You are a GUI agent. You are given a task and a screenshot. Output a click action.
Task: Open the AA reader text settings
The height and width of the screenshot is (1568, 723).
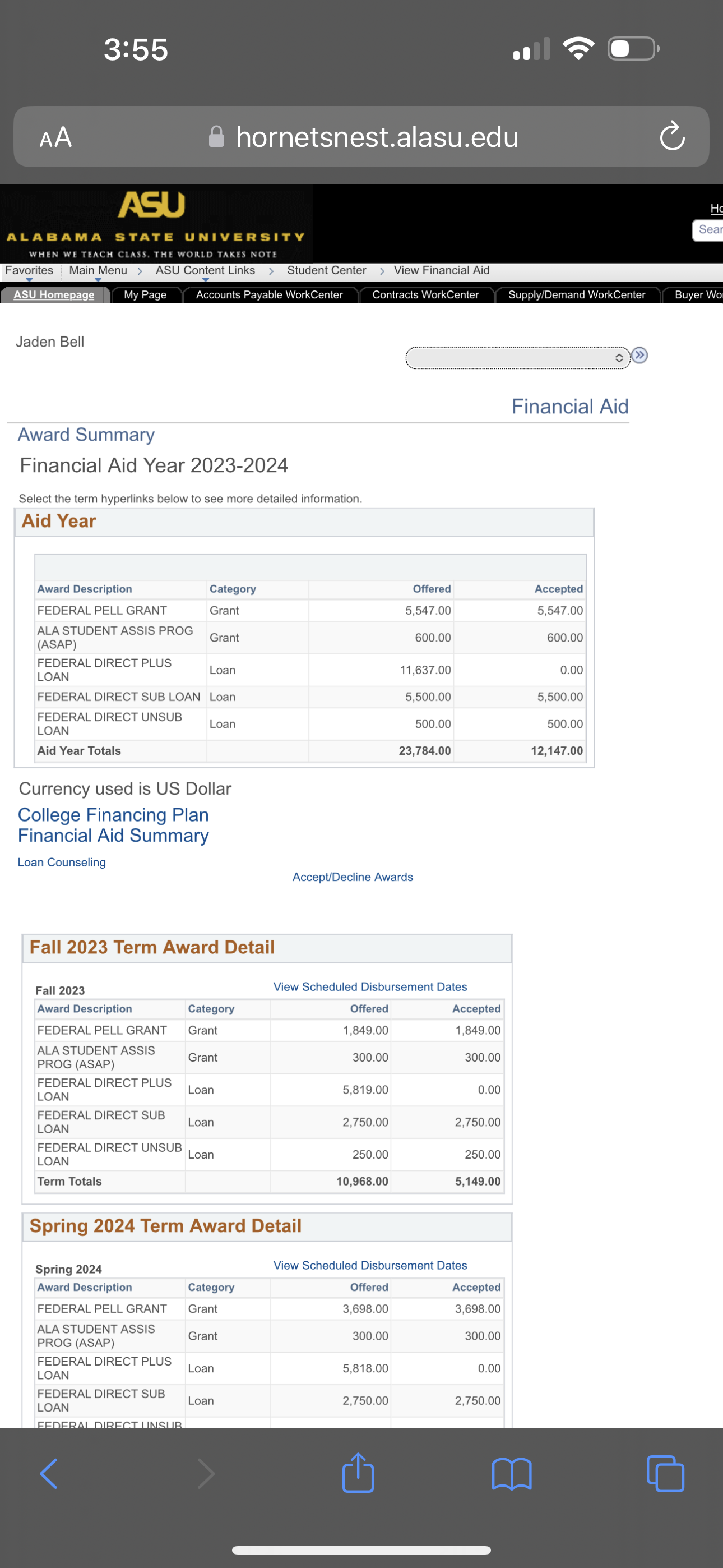click(55, 137)
